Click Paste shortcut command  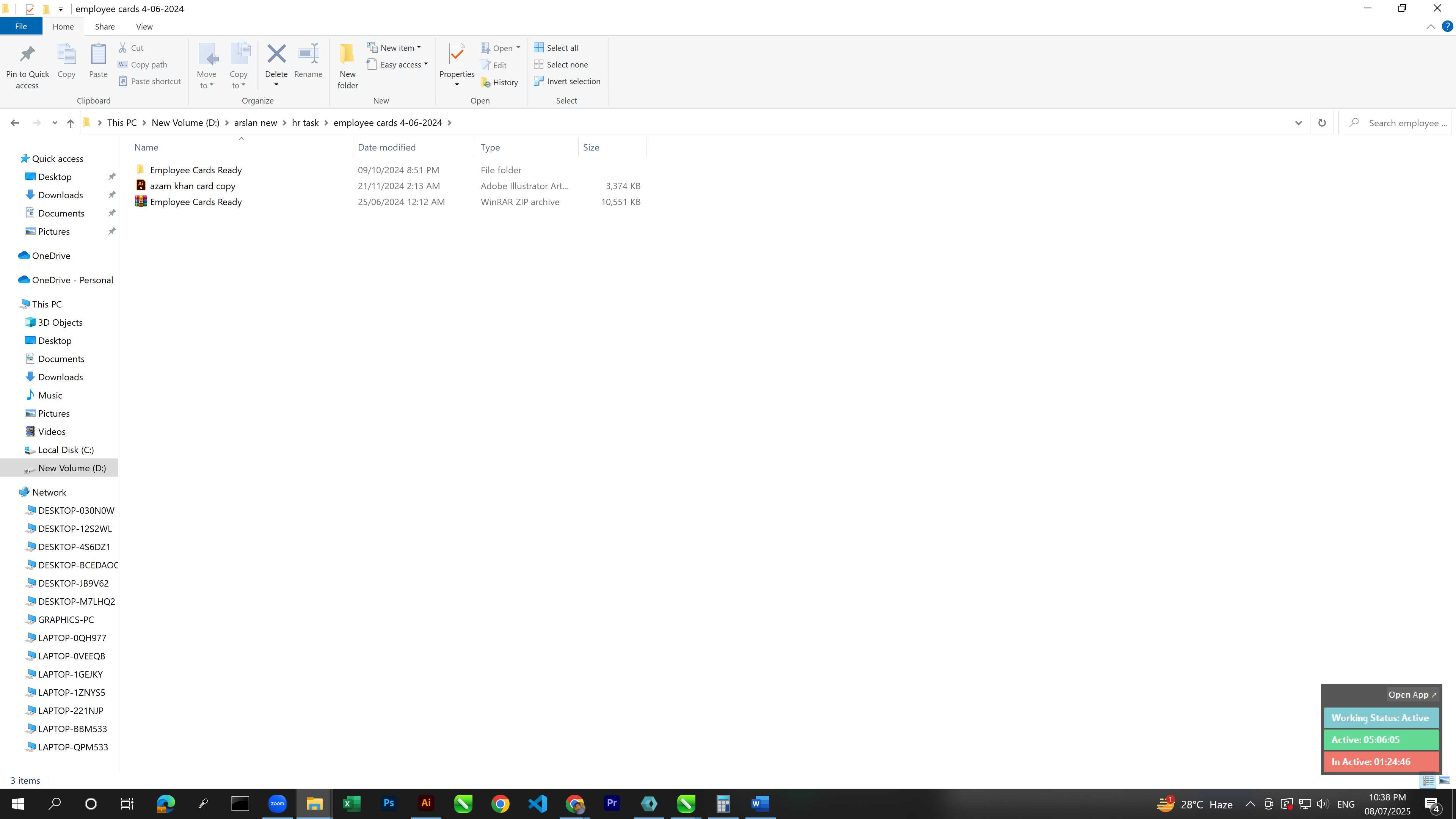point(150,82)
